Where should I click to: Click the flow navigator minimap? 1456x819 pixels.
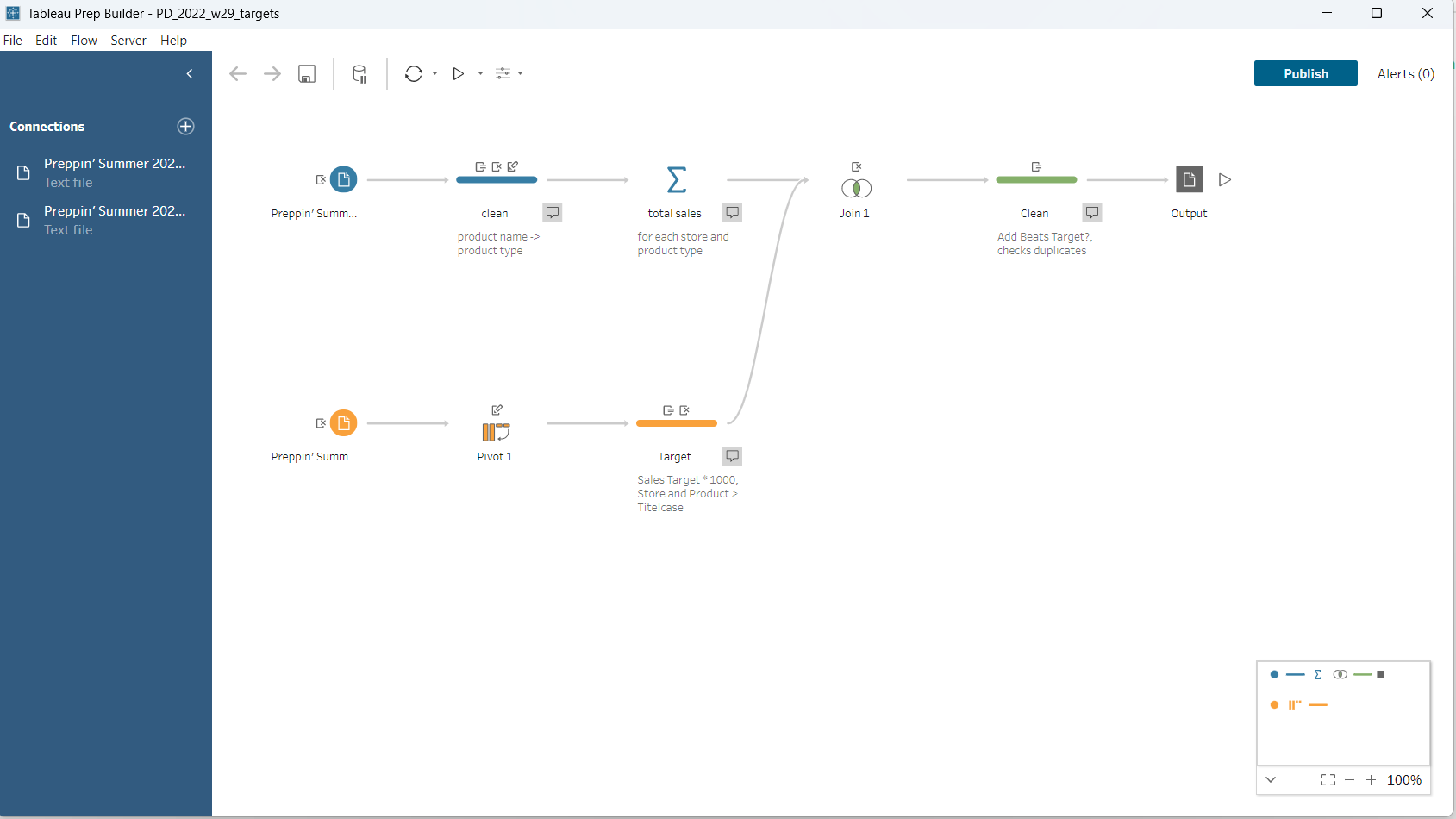pos(1343,713)
